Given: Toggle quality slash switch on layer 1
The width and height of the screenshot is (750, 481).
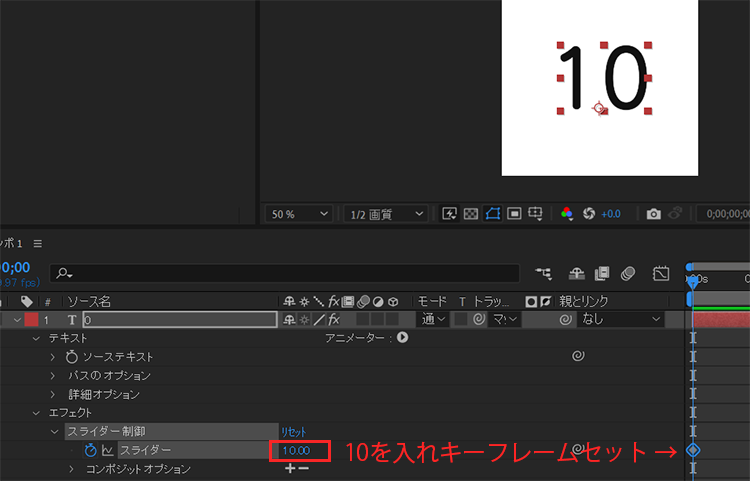Looking at the screenshot, I should (319, 319).
